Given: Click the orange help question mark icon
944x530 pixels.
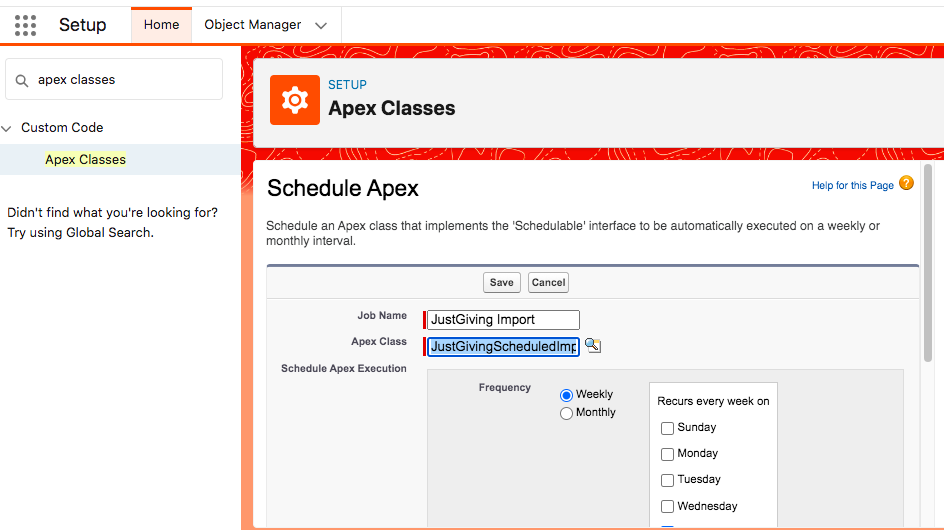Looking at the screenshot, I should pyautogui.click(x=906, y=184).
